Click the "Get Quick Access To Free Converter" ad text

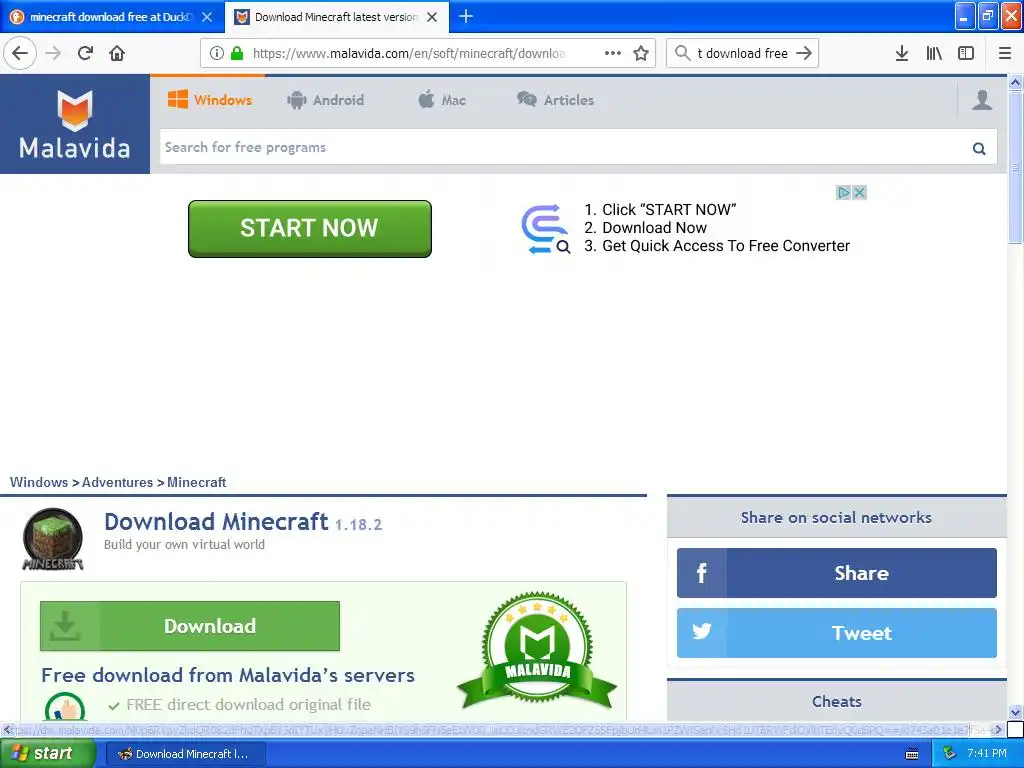tap(726, 246)
